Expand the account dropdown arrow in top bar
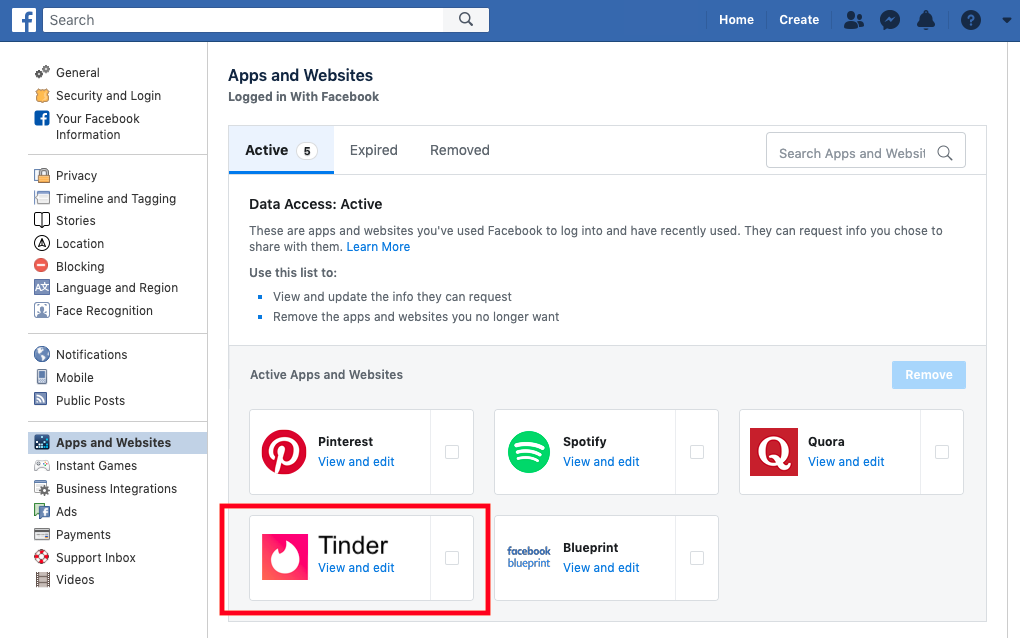The height and width of the screenshot is (638, 1020). [x=1006, y=20]
